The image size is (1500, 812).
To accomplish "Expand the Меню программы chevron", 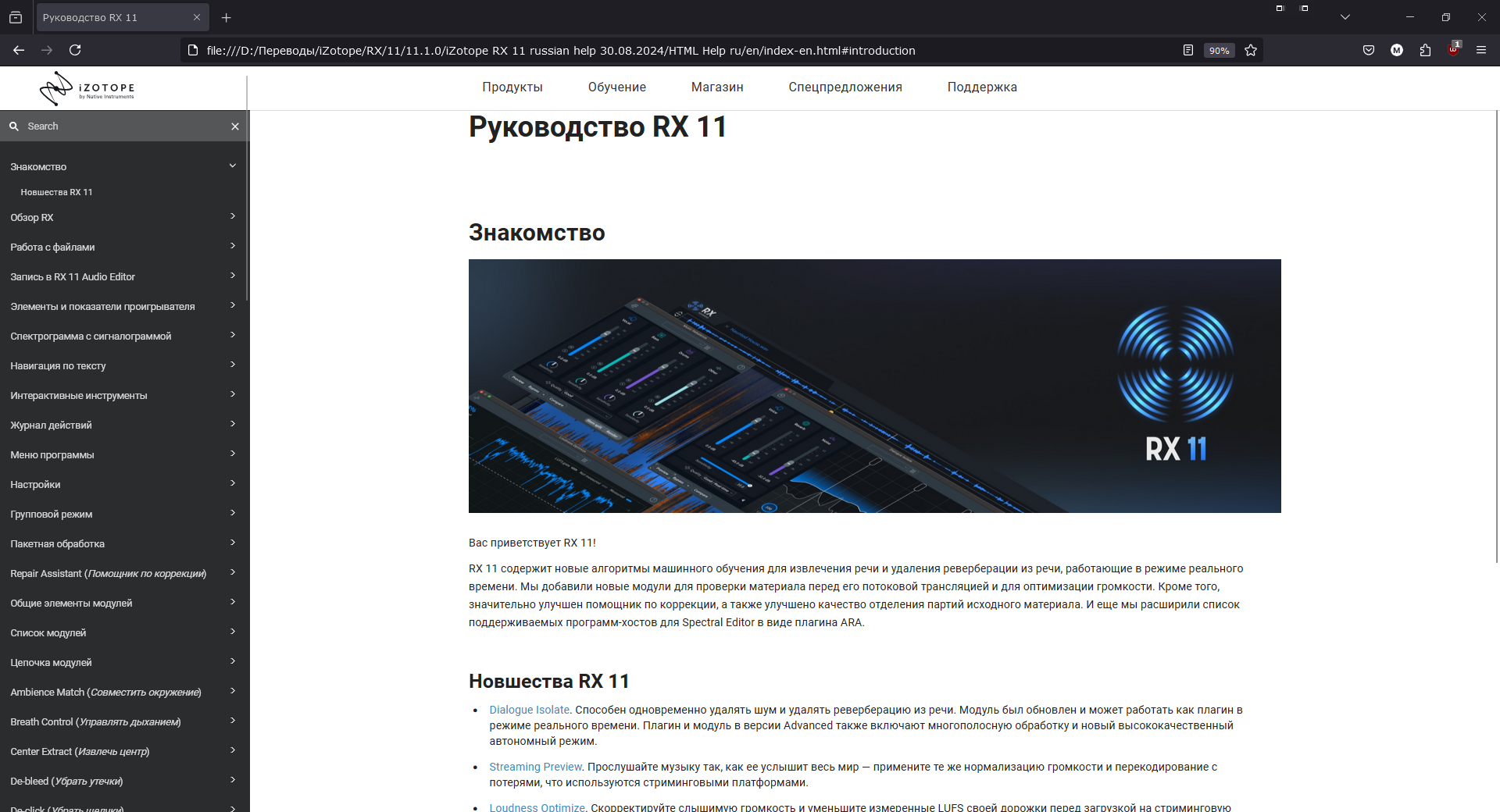I will pos(233,454).
